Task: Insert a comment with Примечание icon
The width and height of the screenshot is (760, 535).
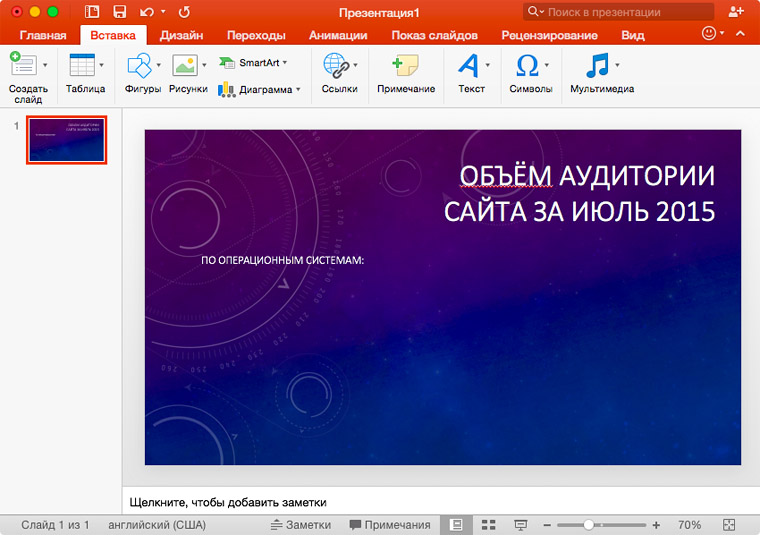Action: [x=405, y=66]
